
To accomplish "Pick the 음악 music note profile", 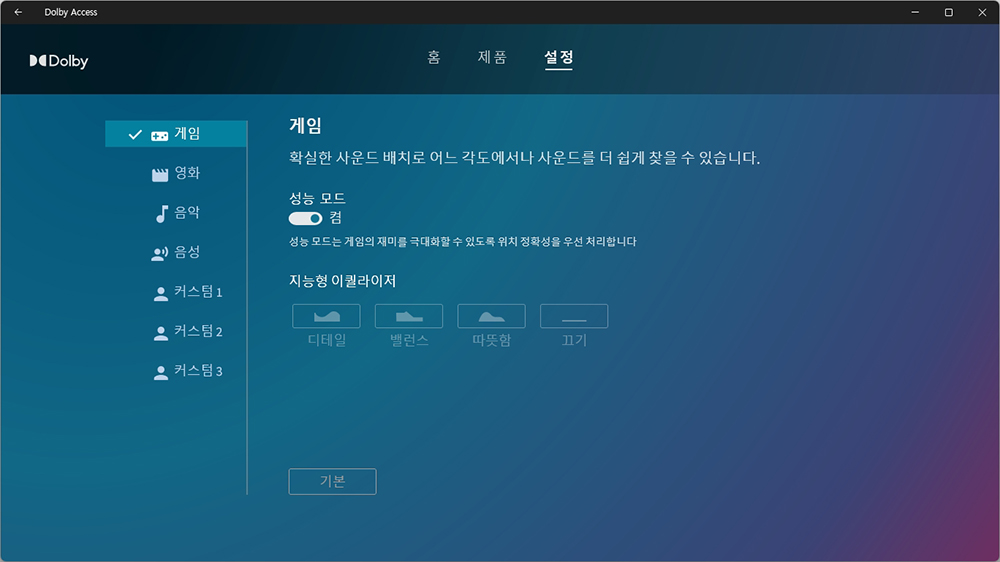I will click(x=176, y=213).
